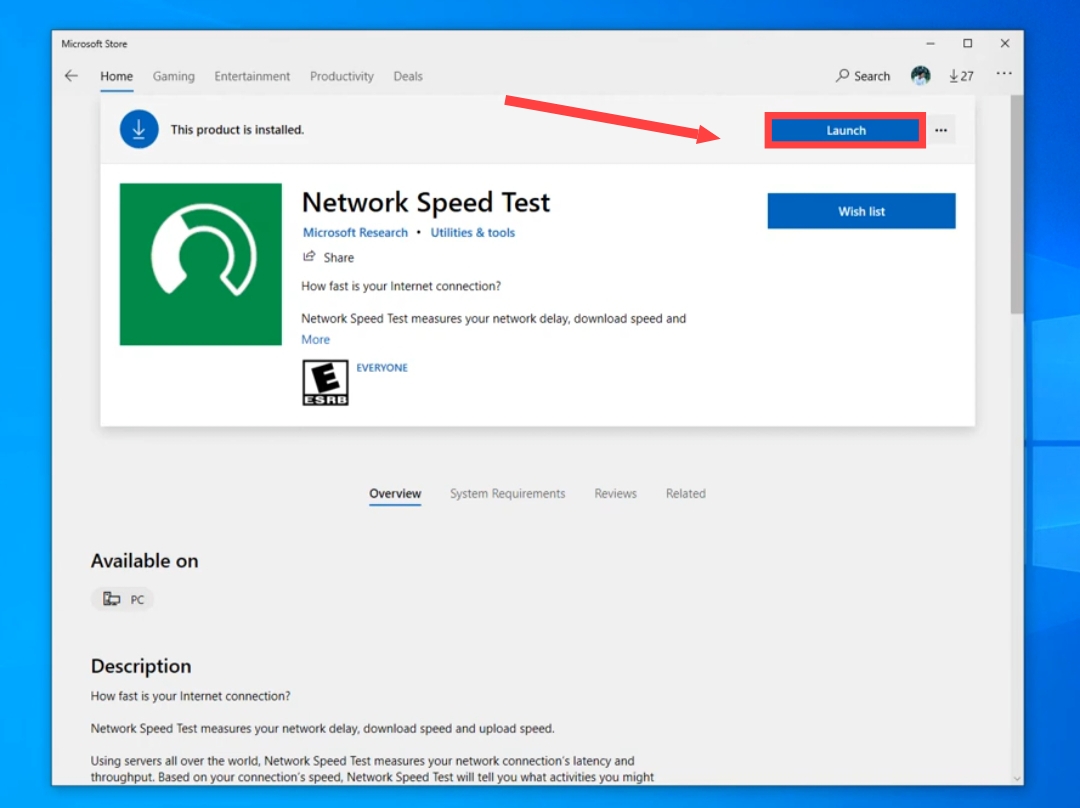Click the 'Available on' heading
Viewport: 1080px width, 808px height.
click(145, 561)
